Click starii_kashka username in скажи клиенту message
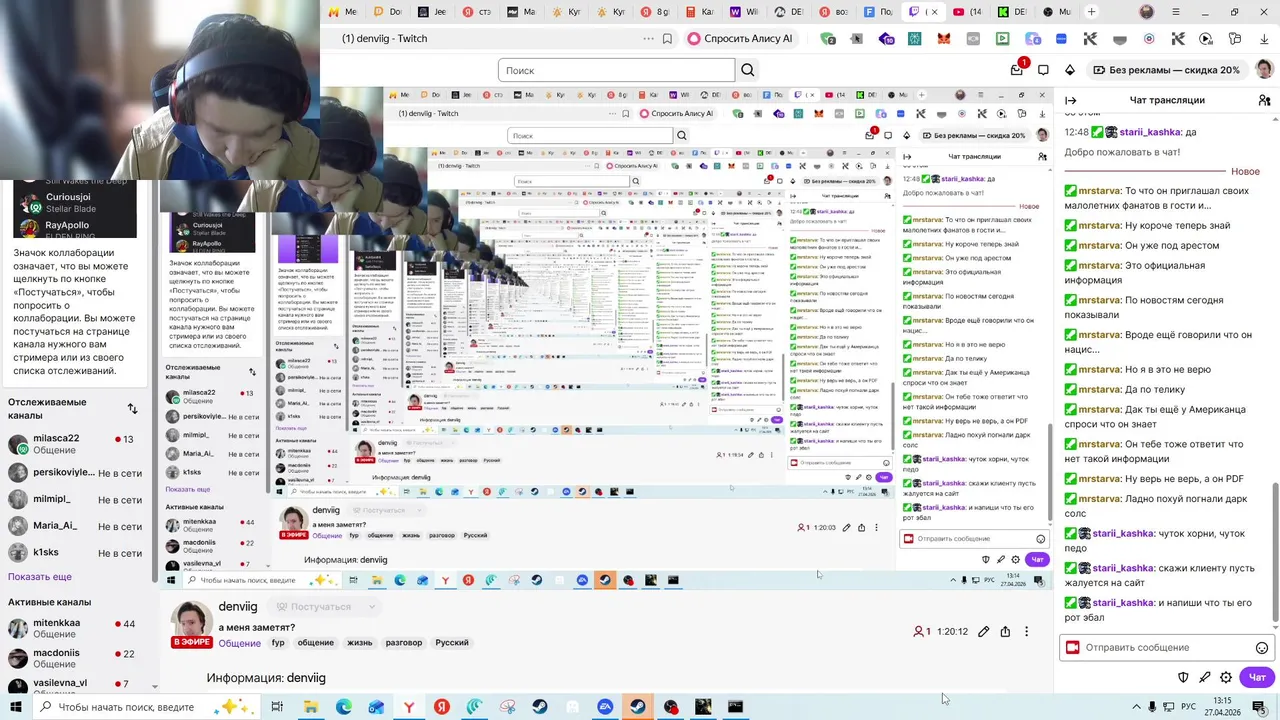 [x=1123, y=568]
